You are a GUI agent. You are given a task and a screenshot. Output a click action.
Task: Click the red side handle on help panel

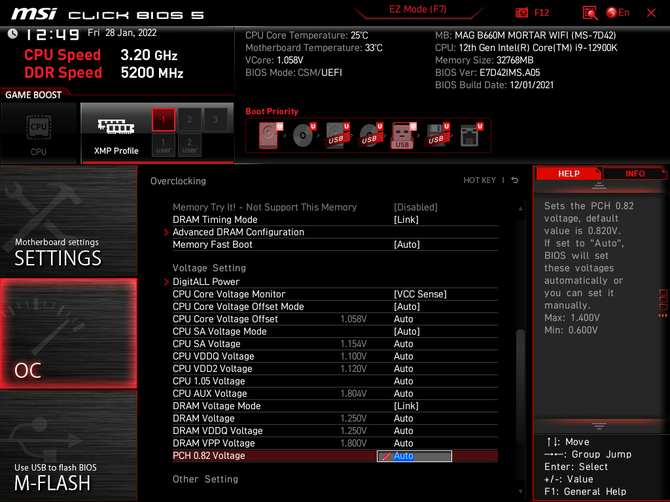[663, 303]
